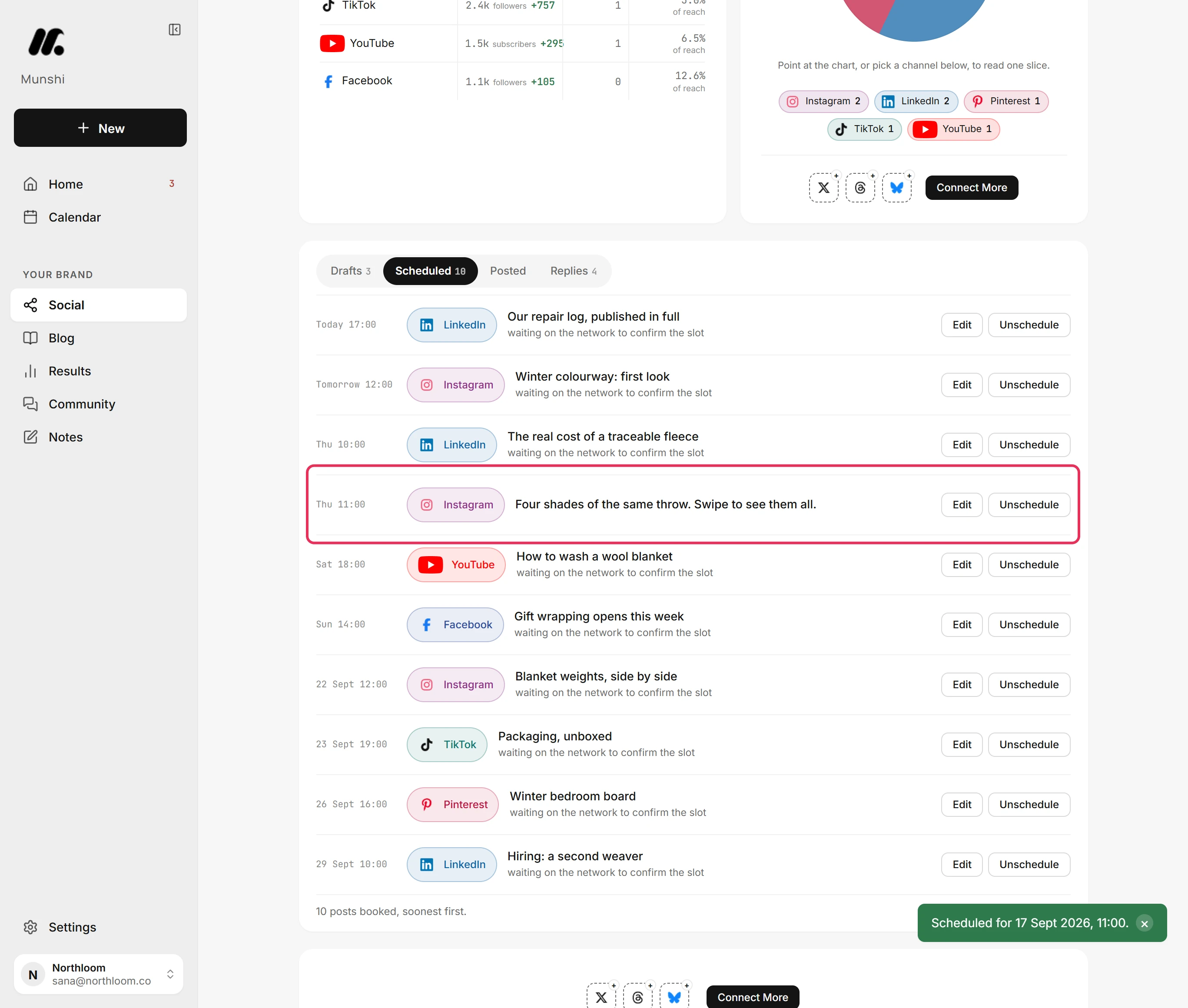Dismiss the Scheduled toast notification
The width and height of the screenshot is (1188, 1008).
tap(1144, 923)
